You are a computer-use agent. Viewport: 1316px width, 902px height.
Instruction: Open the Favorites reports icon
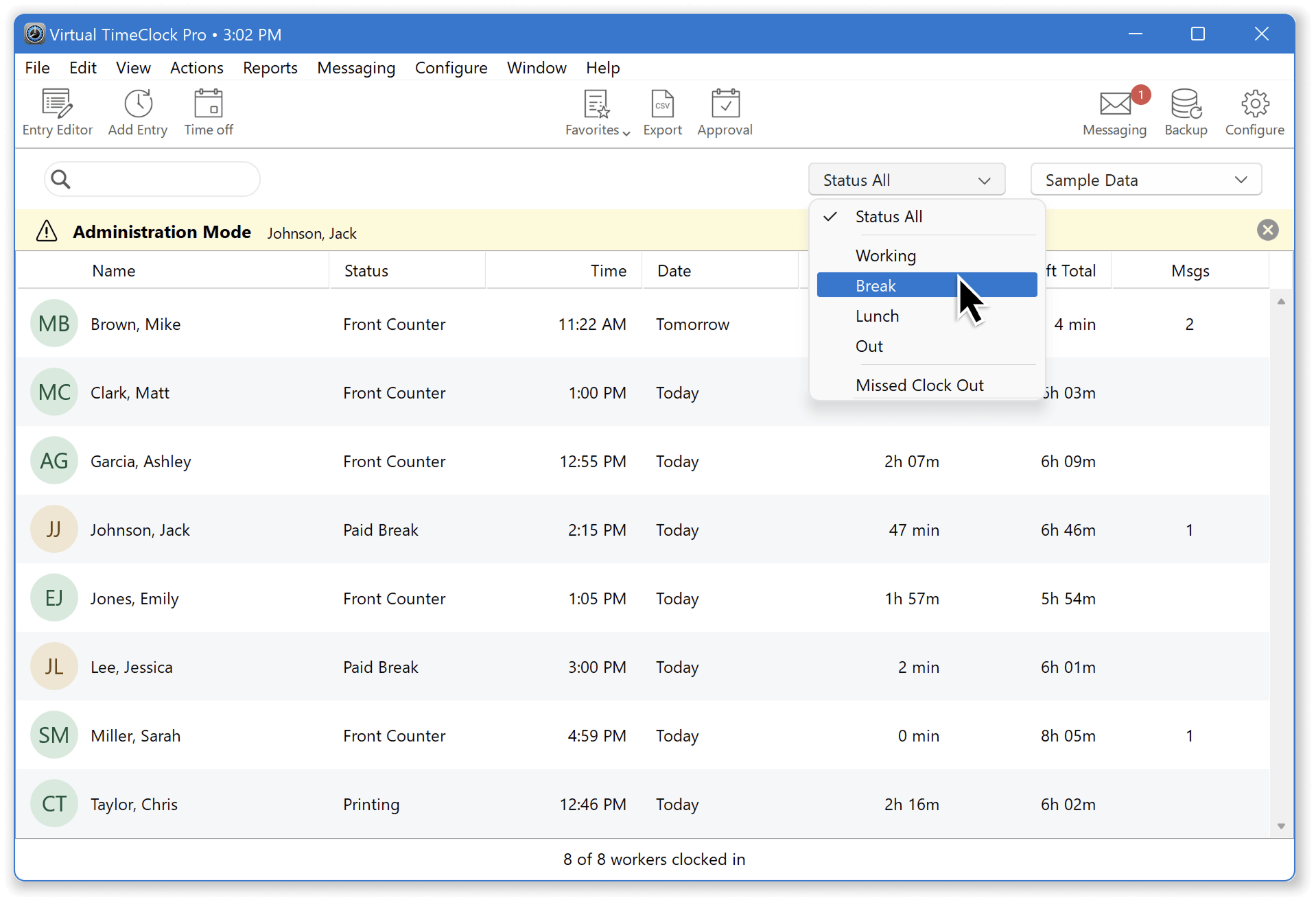tap(596, 104)
